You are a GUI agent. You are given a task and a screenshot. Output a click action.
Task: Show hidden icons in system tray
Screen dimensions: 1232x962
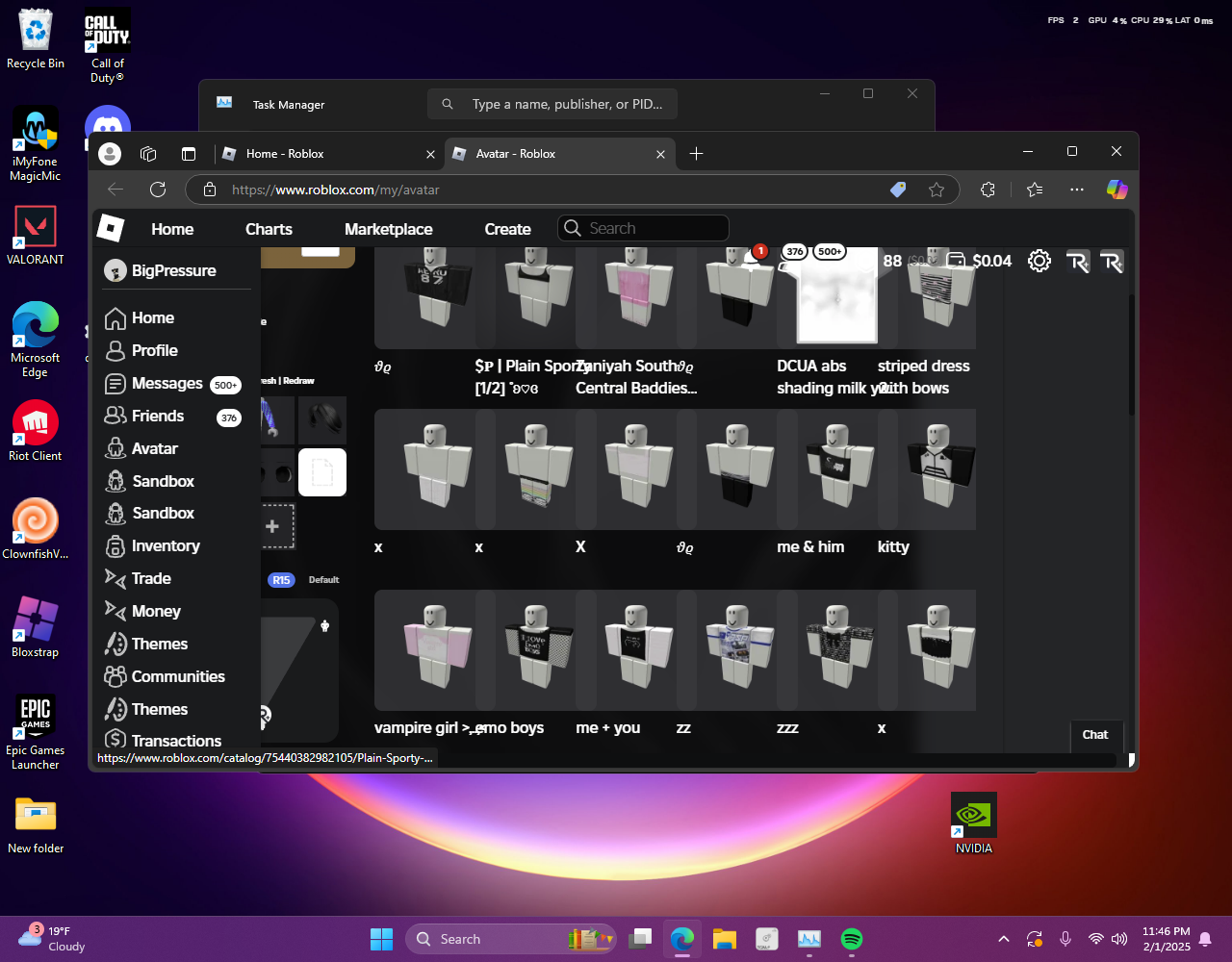click(1003, 939)
